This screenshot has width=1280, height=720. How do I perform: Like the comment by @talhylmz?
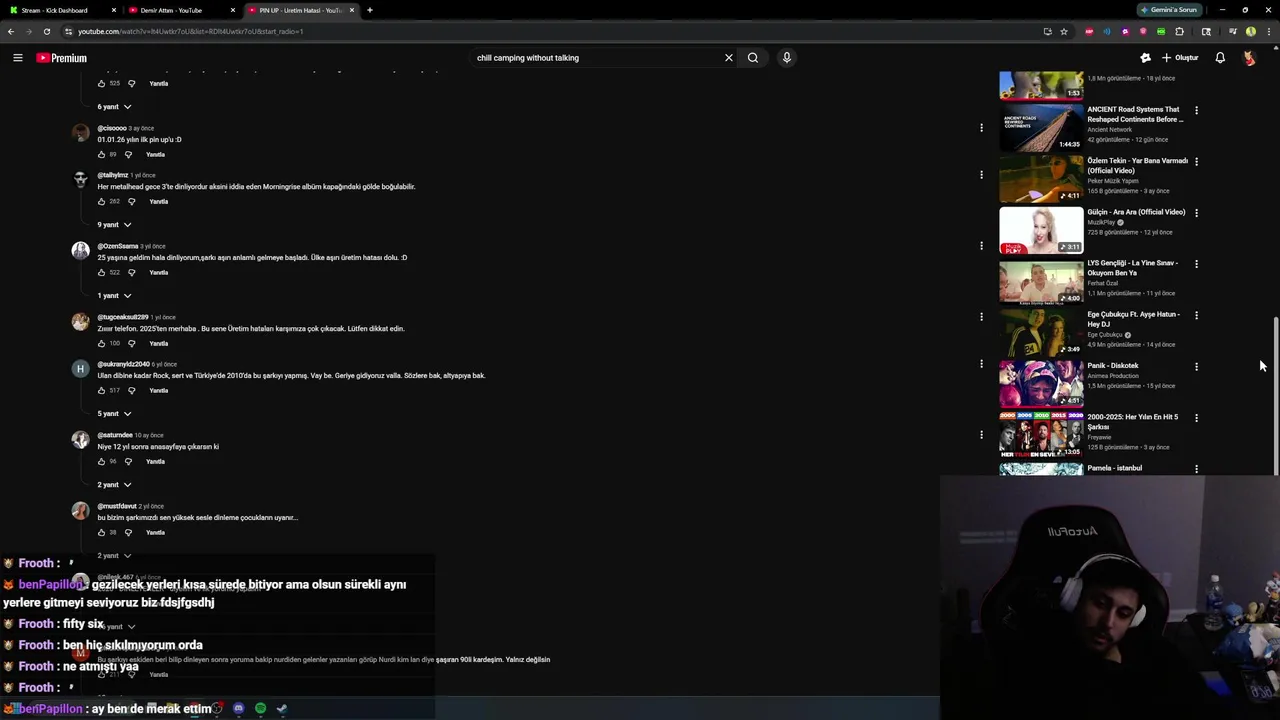pyautogui.click(x=101, y=202)
